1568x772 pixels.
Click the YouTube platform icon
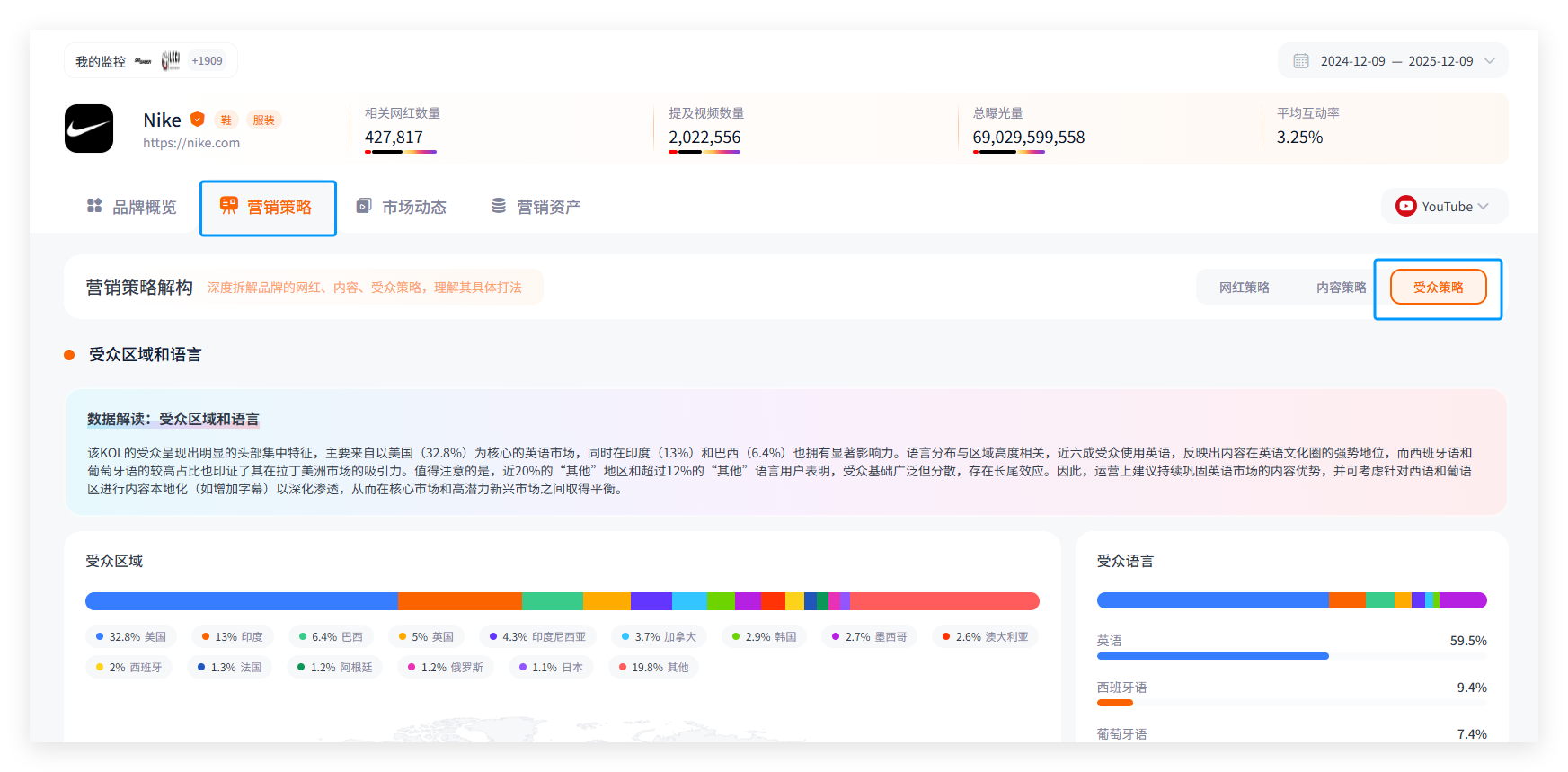(1405, 207)
